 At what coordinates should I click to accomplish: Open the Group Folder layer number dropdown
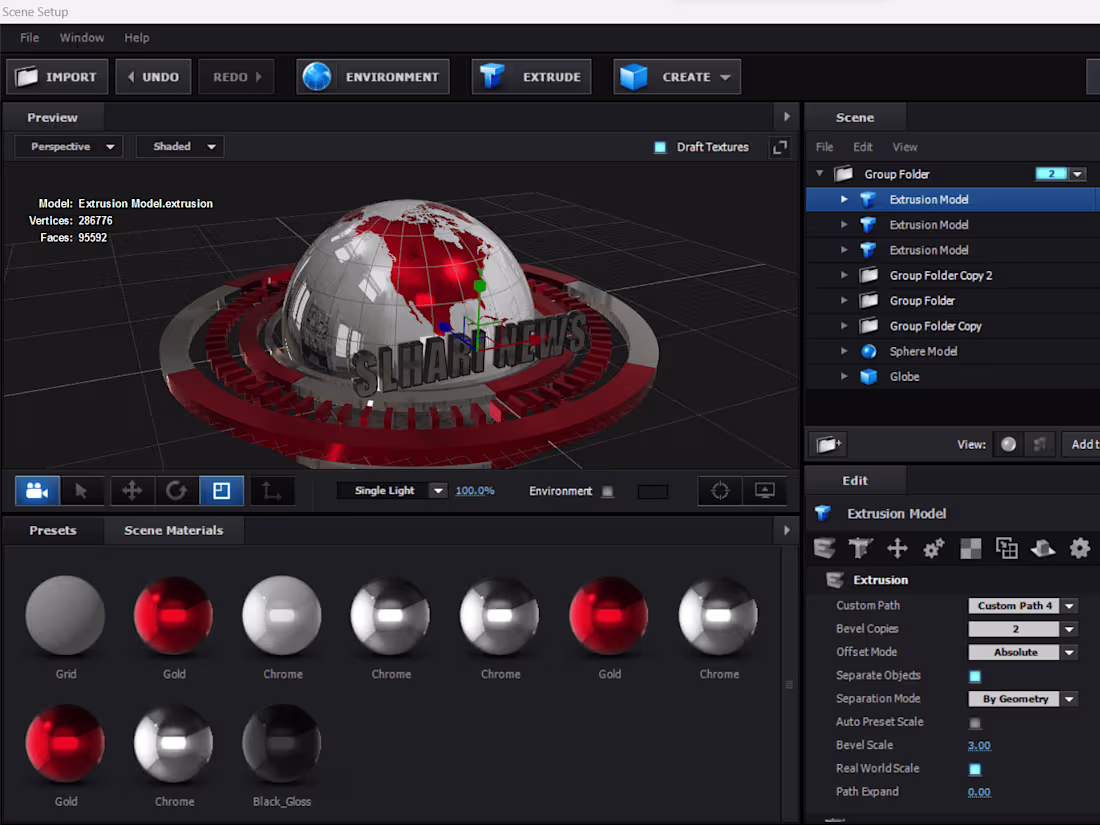(x=1078, y=174)
